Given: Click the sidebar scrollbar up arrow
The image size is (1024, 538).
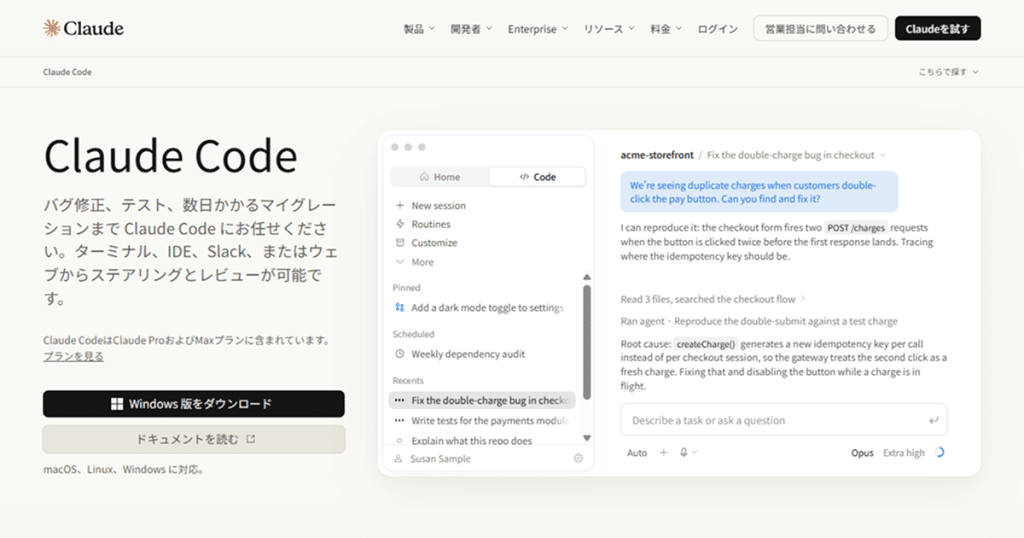Looking at the screenshot, I should click(586, 277).
